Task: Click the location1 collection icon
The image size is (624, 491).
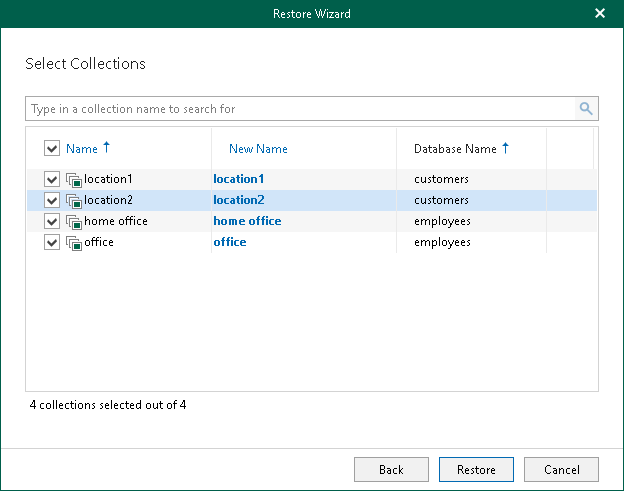Action: pyautogui.click(x=74, y=180)
